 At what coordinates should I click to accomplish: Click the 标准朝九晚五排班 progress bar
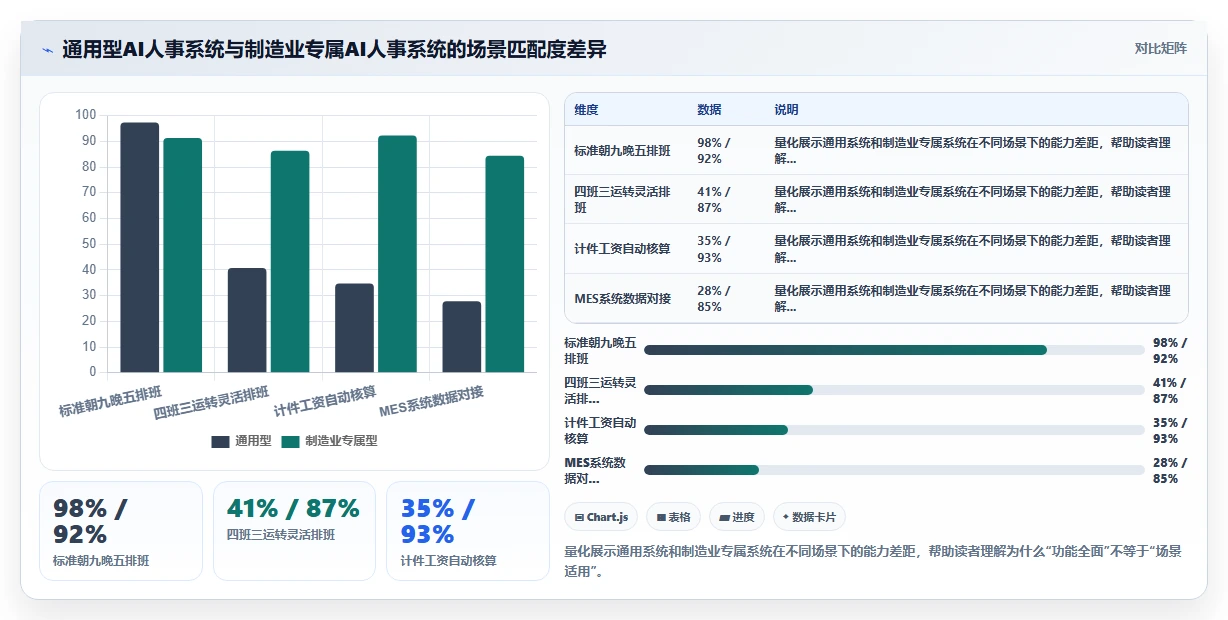tap(894, 350)
